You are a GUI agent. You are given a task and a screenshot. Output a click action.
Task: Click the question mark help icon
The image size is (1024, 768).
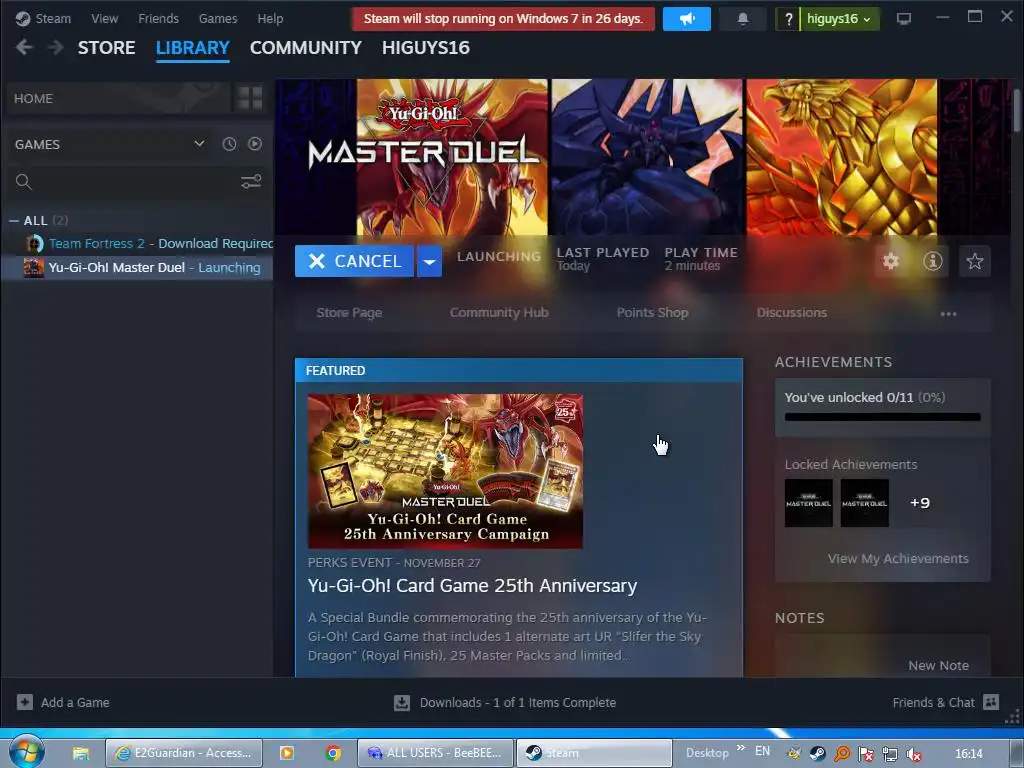788,19
